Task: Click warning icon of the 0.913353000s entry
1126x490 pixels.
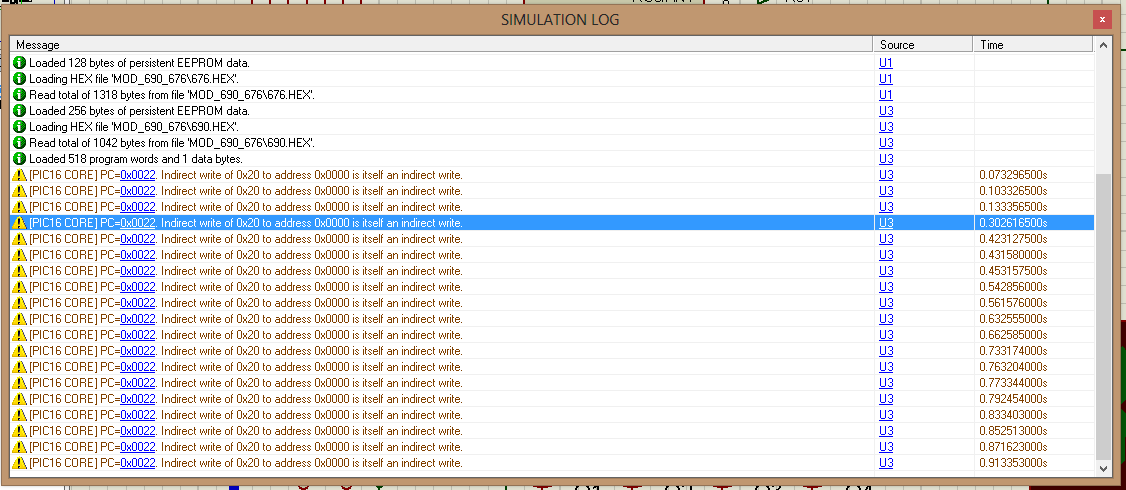Action: pos(19,463)
